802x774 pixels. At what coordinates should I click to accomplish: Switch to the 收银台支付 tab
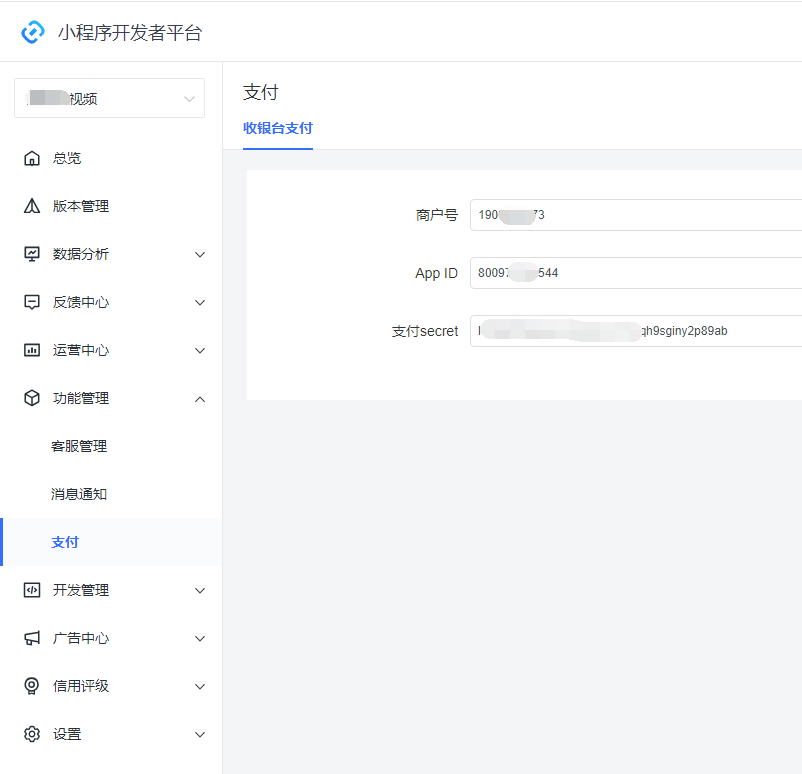(278, 128)
